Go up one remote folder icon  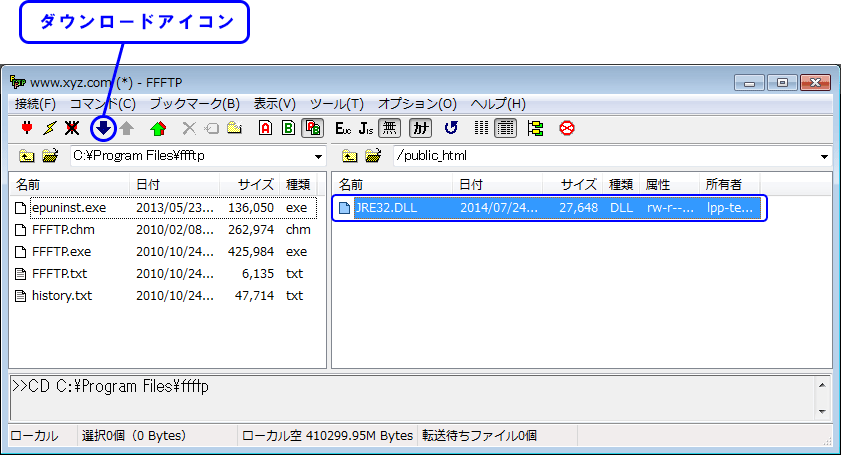click(x=350, y=156)
